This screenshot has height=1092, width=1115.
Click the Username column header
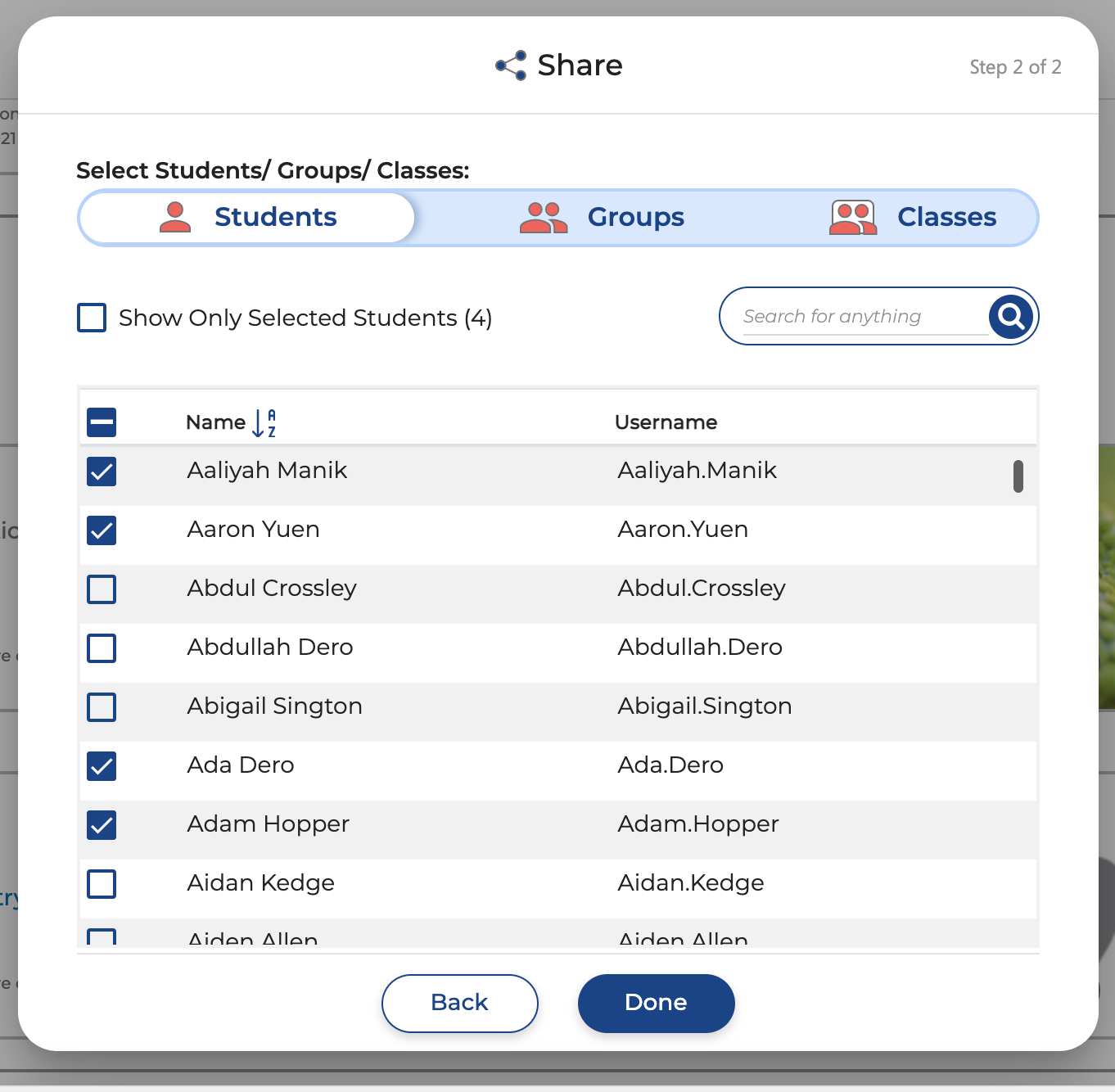(666, 422)
